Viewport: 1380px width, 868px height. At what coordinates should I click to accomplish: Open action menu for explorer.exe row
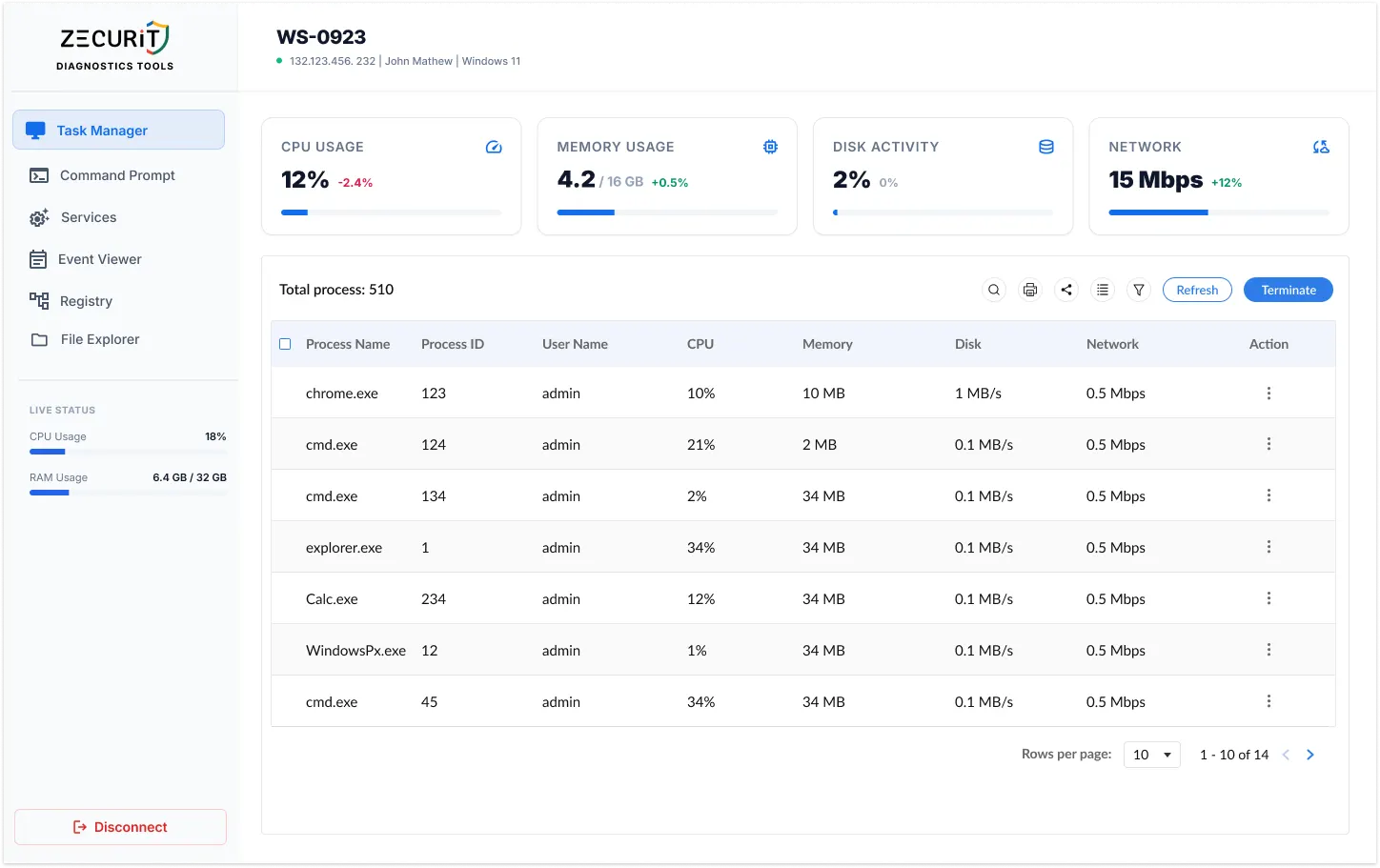coord(1268,547)
